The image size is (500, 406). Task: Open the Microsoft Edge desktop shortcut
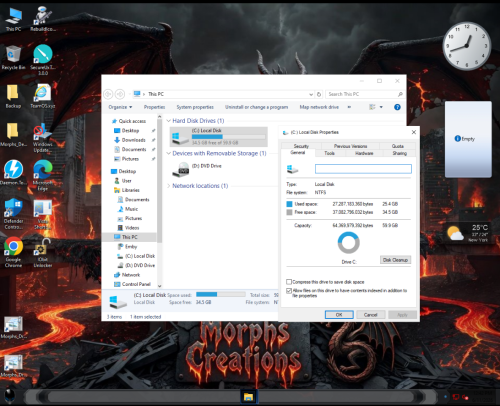(43, 169)
